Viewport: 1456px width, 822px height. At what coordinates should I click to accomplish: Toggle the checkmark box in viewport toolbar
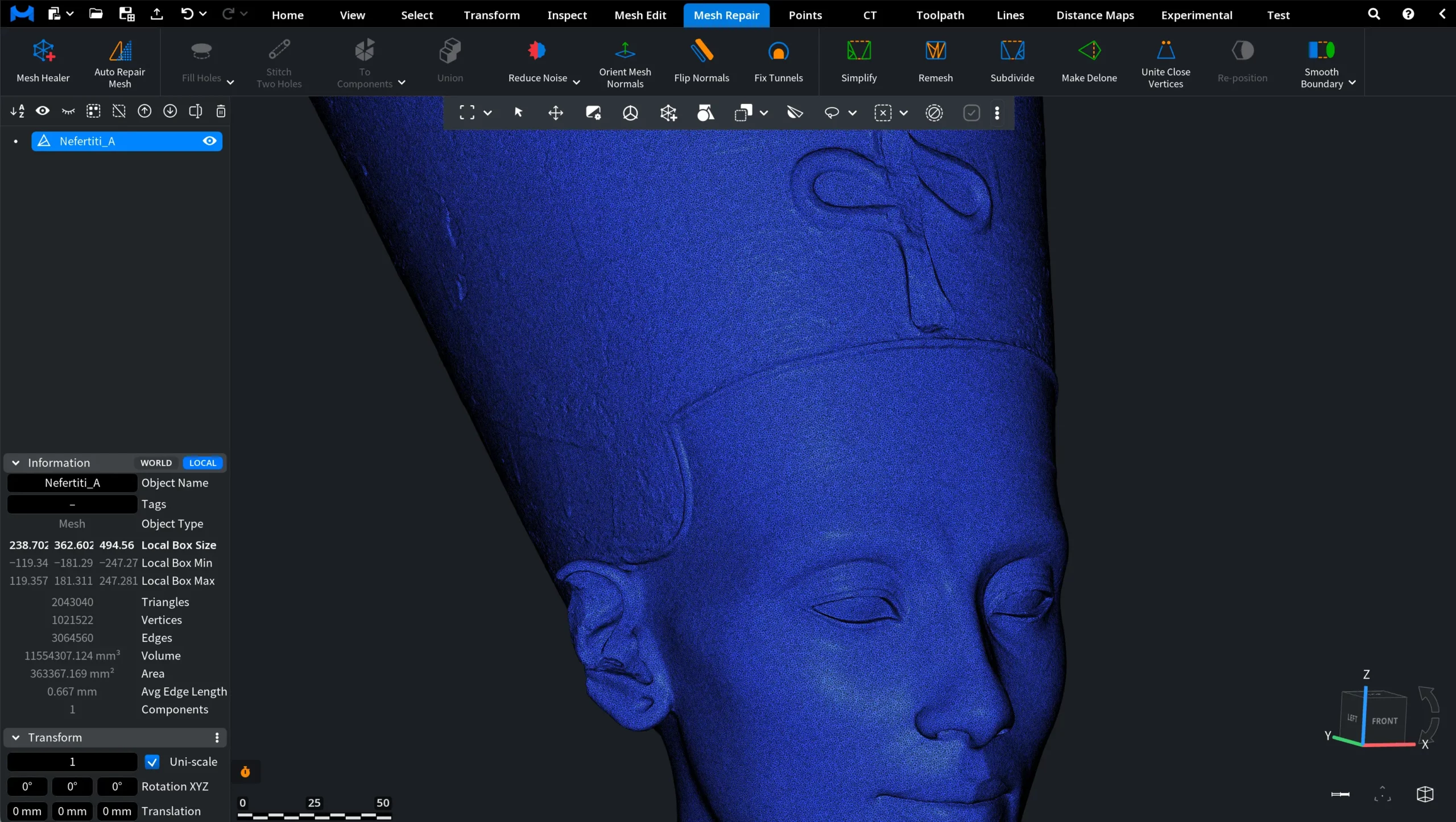click(x=971, y=113)
